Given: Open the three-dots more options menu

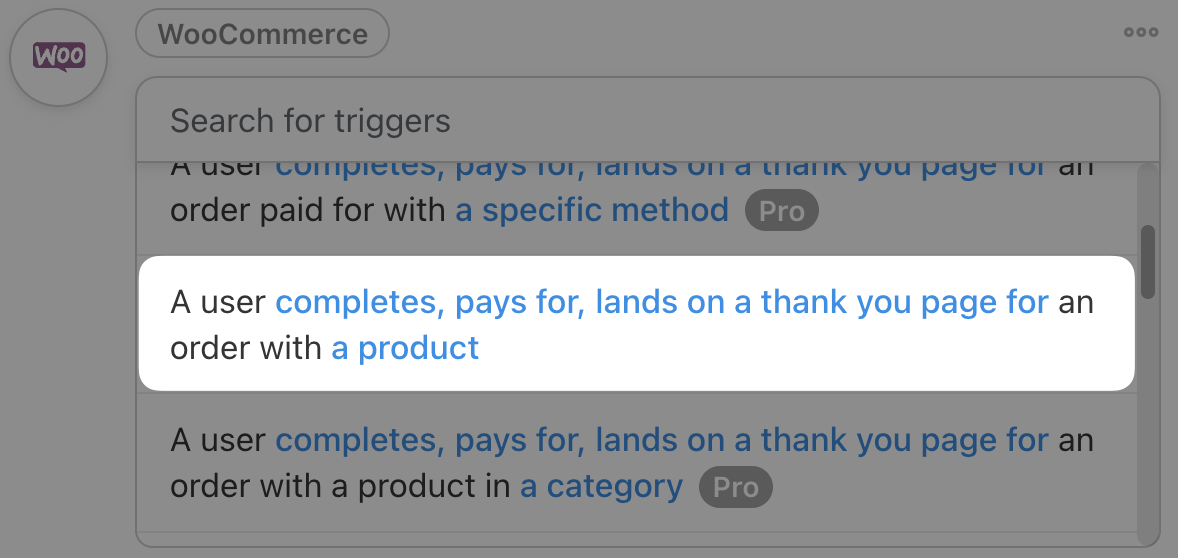Looking at the screenshot, I should 1141,32.
